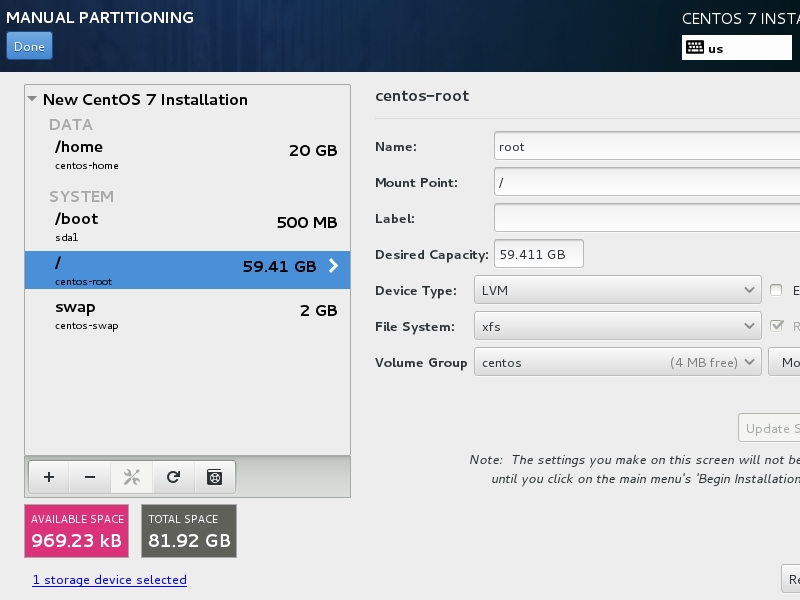Click the DATA section heading
The height and width of the screenshot is (600, 800).
tap(70, 124)
